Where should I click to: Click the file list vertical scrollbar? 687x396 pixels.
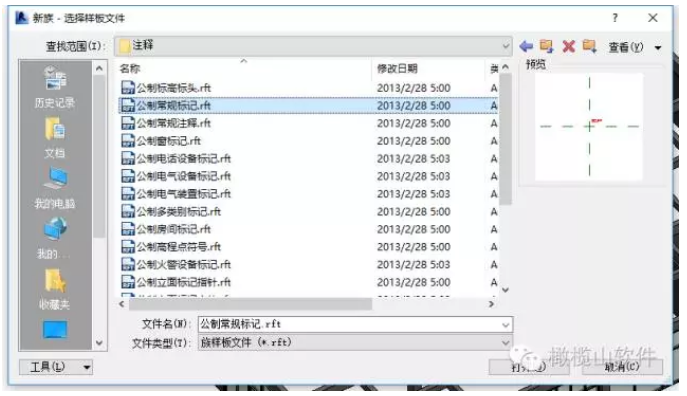tap(506, 139)
